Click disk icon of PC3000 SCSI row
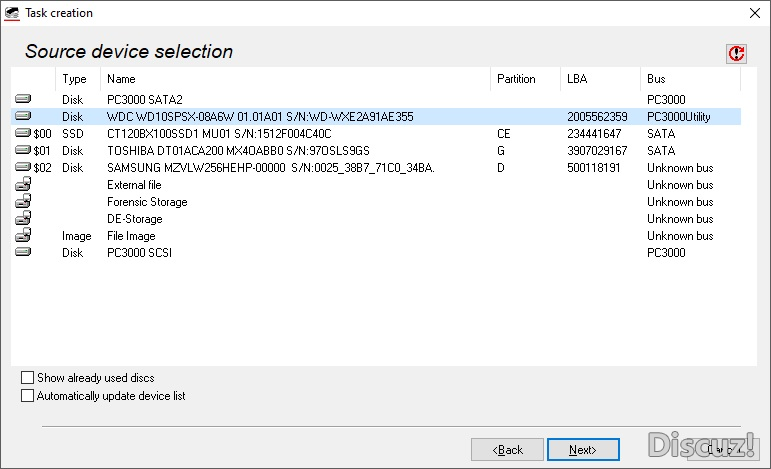 point(23,252)
